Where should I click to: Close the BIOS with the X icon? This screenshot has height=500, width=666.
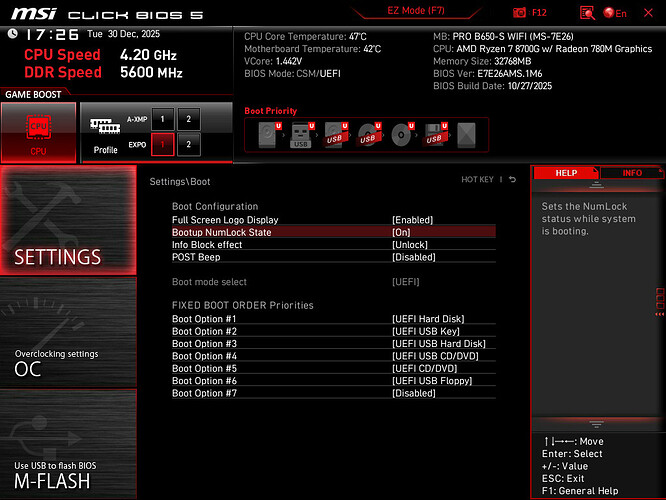[648, 13]
